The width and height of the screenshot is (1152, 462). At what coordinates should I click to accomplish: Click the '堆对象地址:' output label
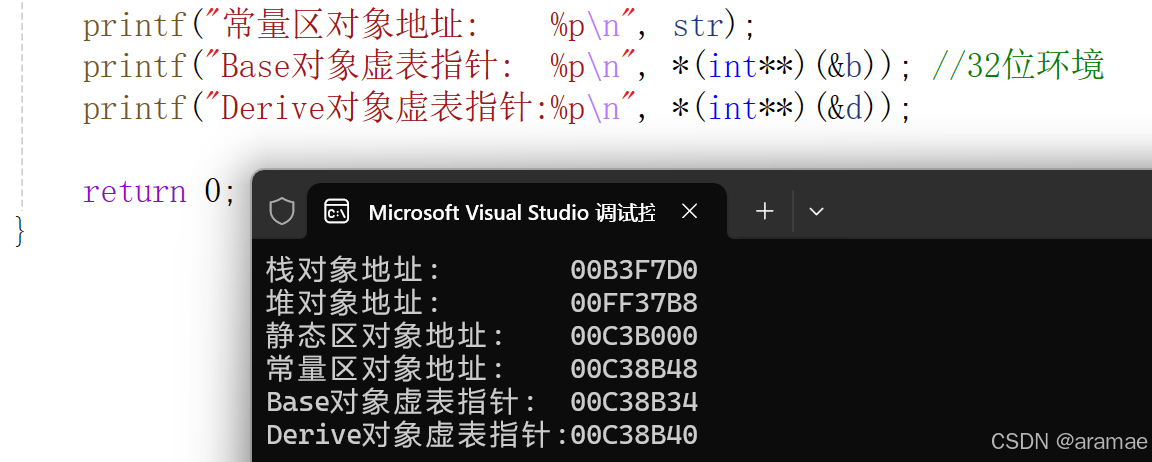353,303
